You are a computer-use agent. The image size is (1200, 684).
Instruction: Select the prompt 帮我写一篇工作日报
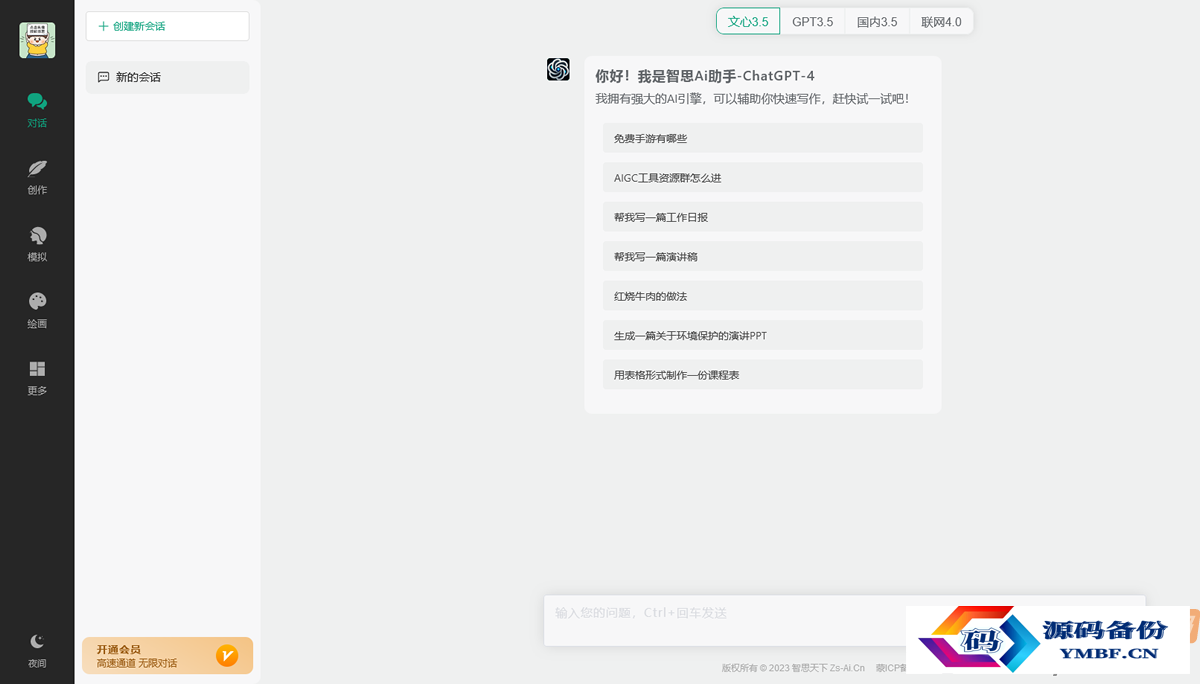[762, 217]
